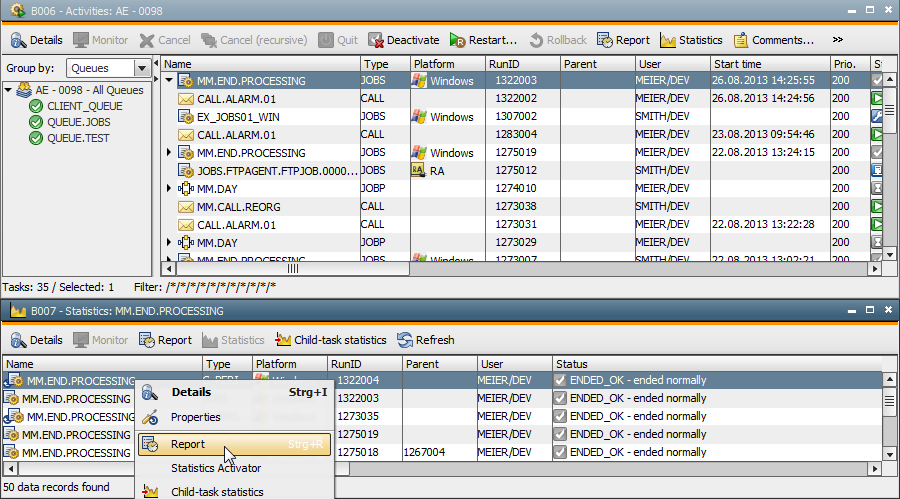This screenshot has width=900, height=499.
Task: Sort Activities list by User column
Action: click(672, 64)
